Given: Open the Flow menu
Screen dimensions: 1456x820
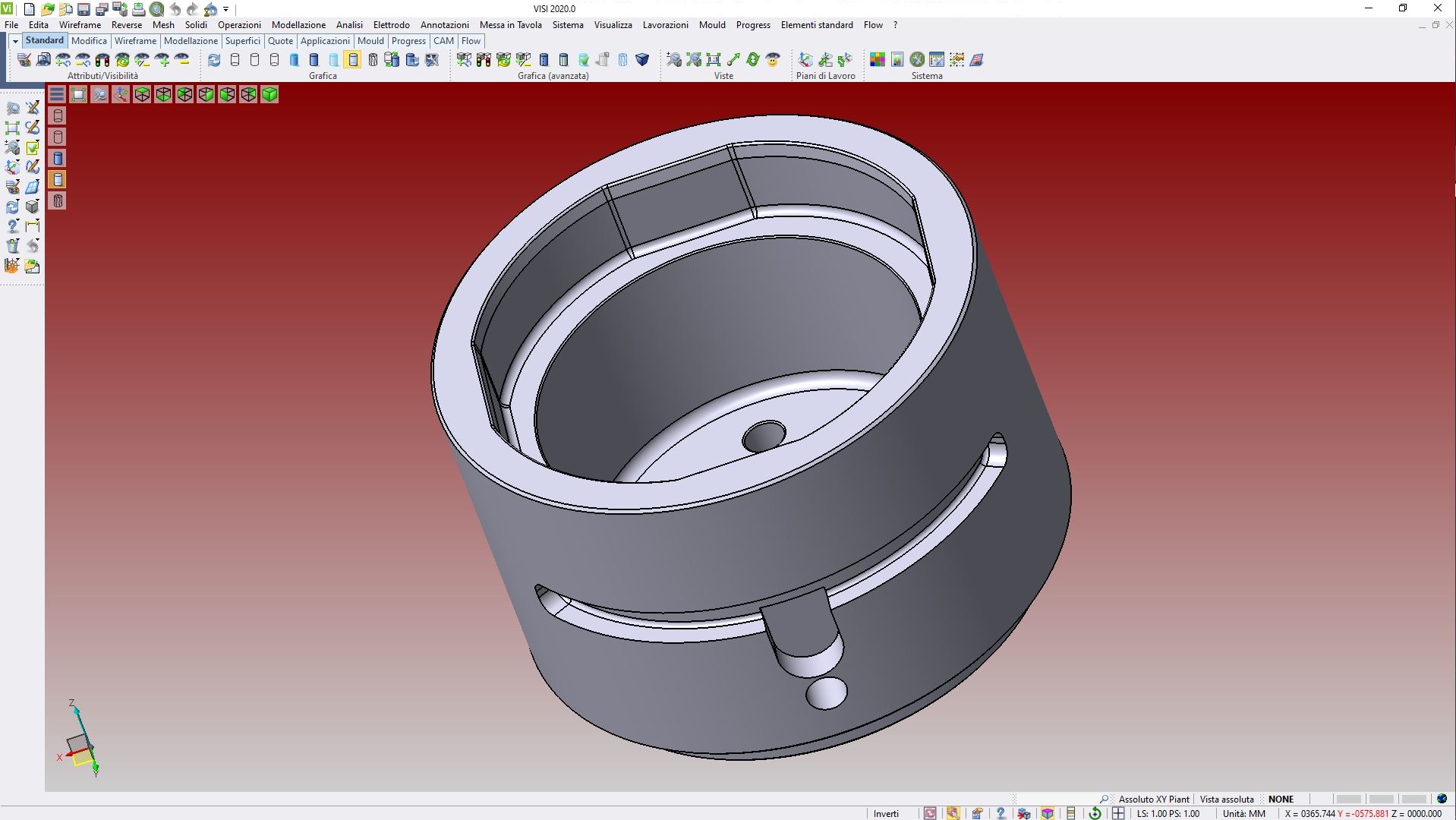Looking at the screenshot, I should (x=873, y=25).
